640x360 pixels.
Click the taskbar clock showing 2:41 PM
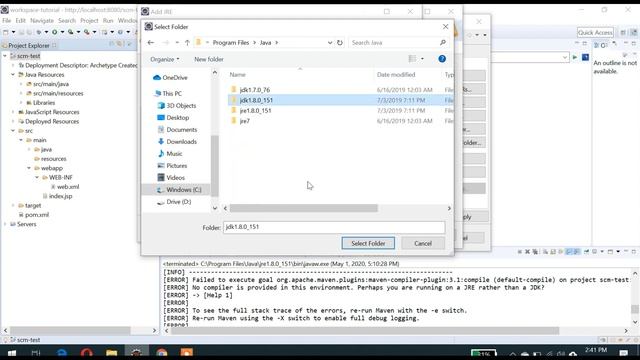click(596, 350)
